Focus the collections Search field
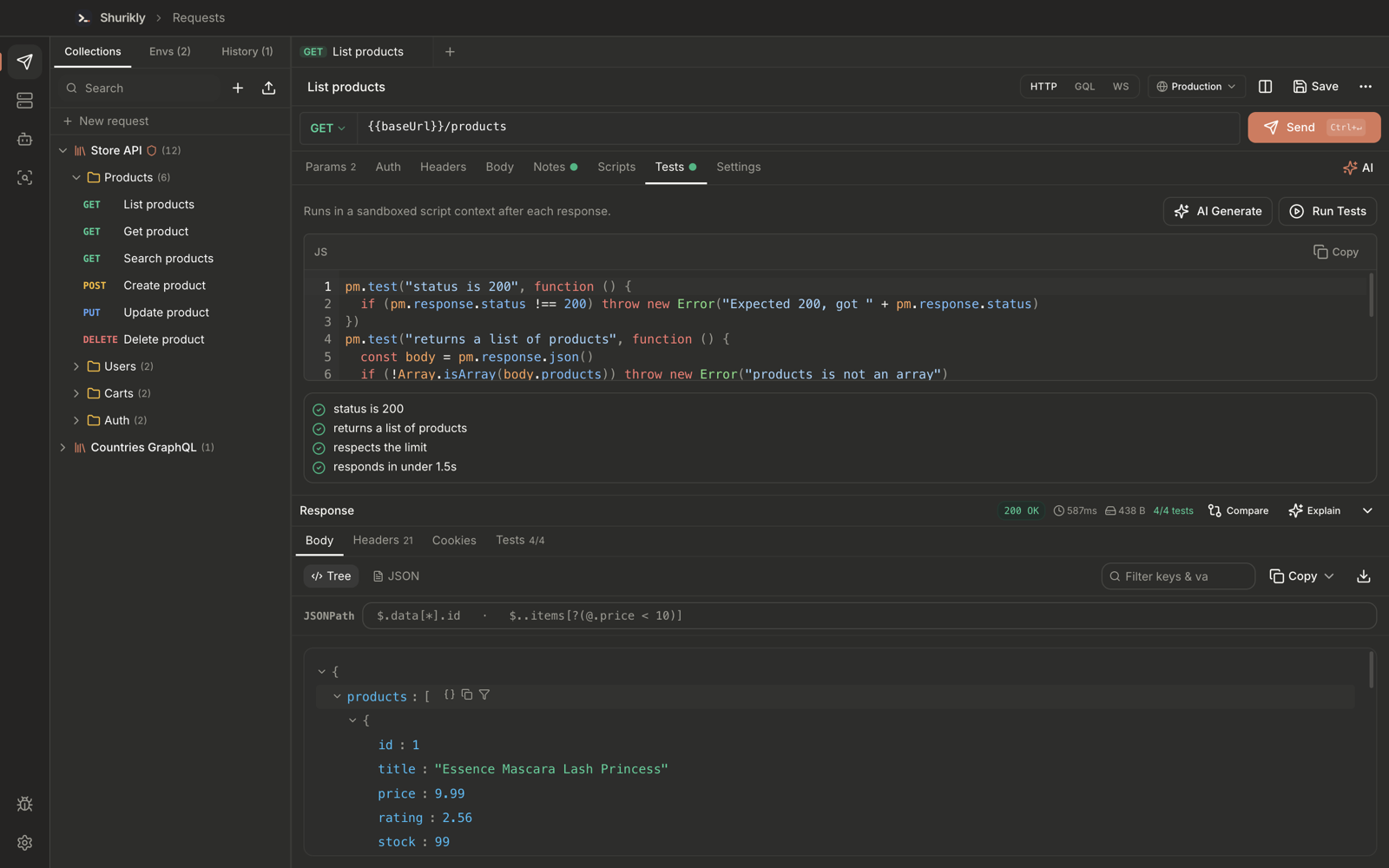The image size is (1389, 868). click(139, 88)
